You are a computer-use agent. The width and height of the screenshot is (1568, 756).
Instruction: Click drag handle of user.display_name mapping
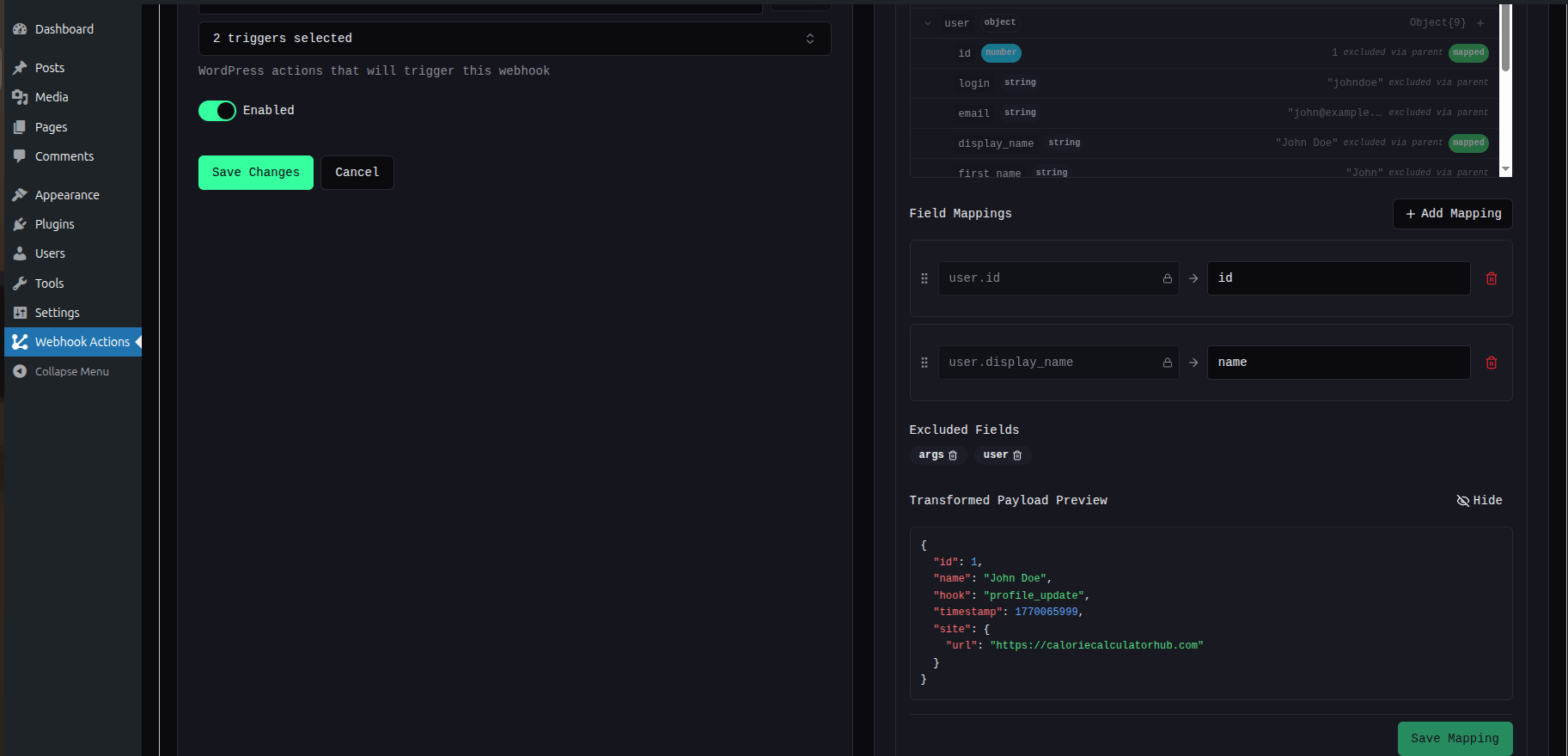pyautogui.click(x=924, y=363)
